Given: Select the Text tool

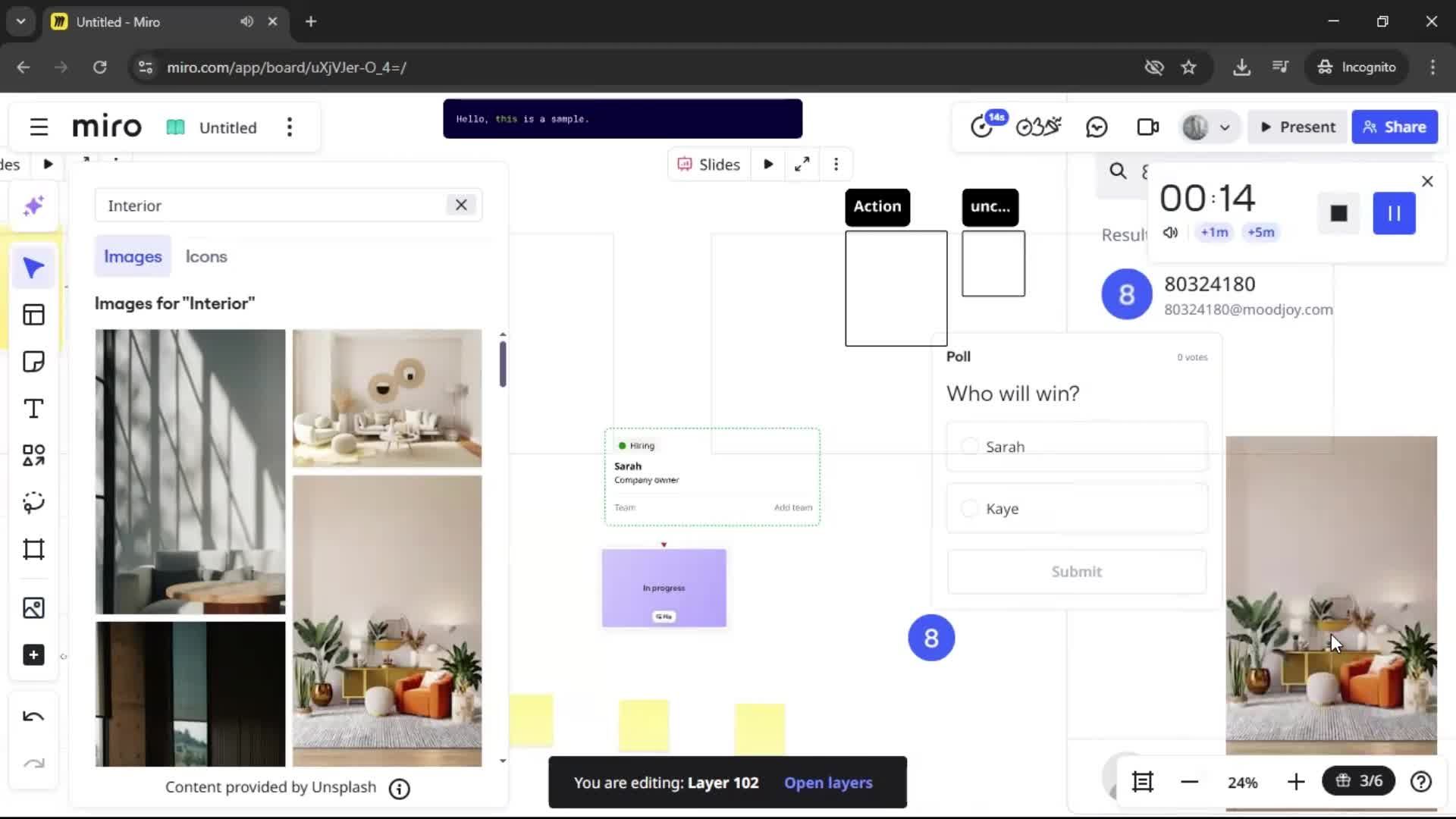Looking at the screenshot, I should tap(33, 409).
